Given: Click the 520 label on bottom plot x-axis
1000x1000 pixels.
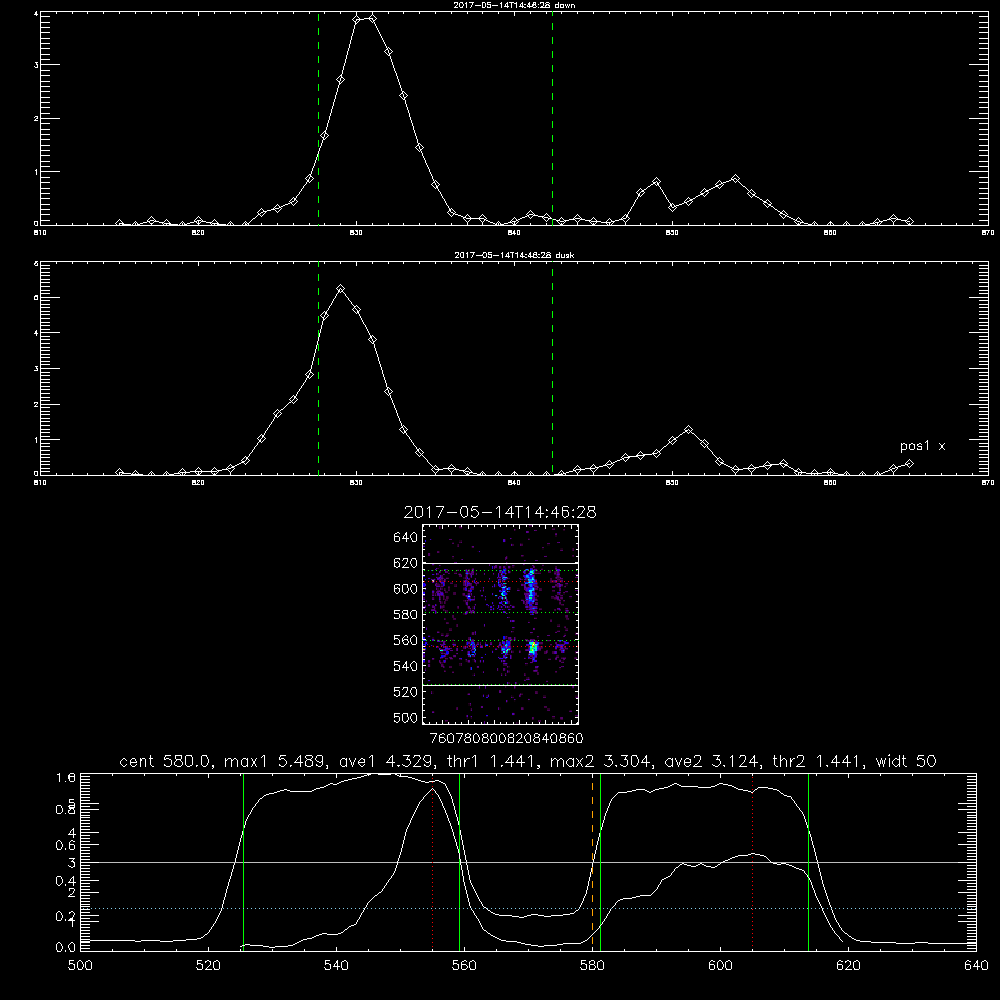Looking at the screenshot, I should pyautogui.click(x=208, y=966).
